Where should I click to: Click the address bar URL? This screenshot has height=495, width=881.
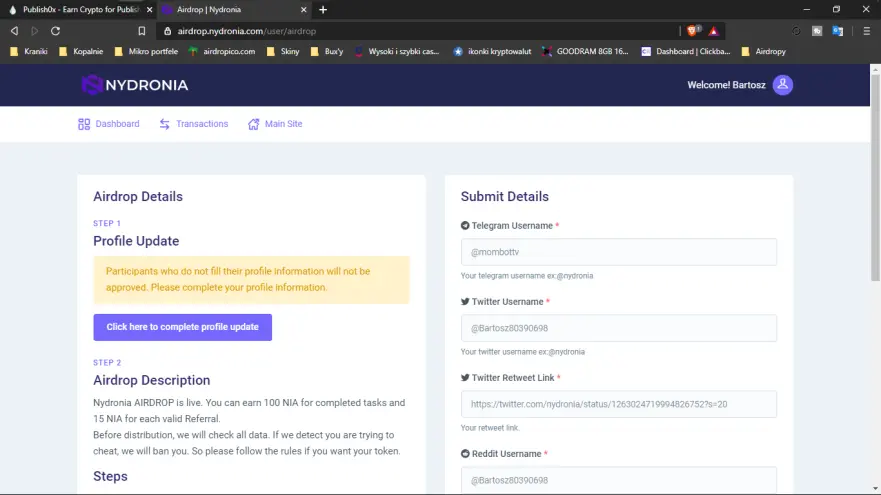coord(247,31)
